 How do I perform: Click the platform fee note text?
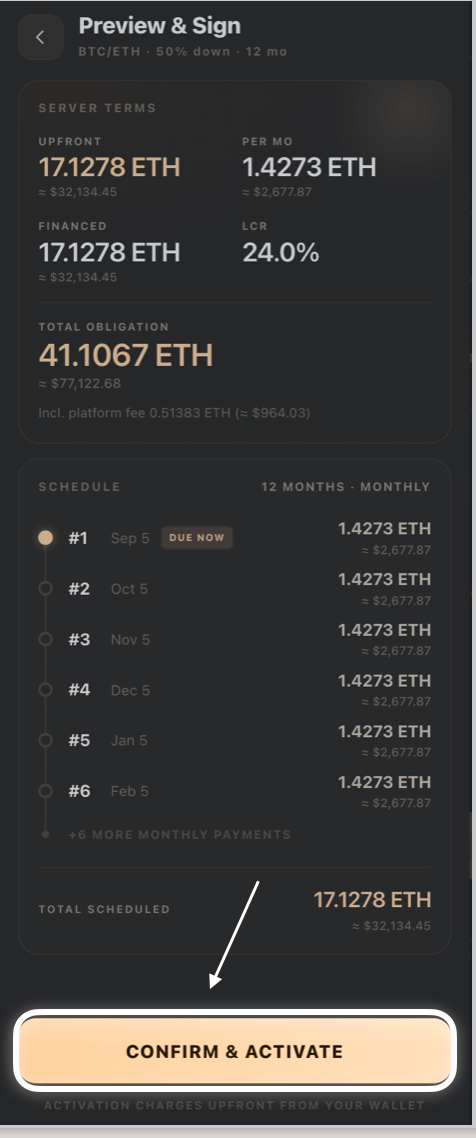click(x=174, y=413)
